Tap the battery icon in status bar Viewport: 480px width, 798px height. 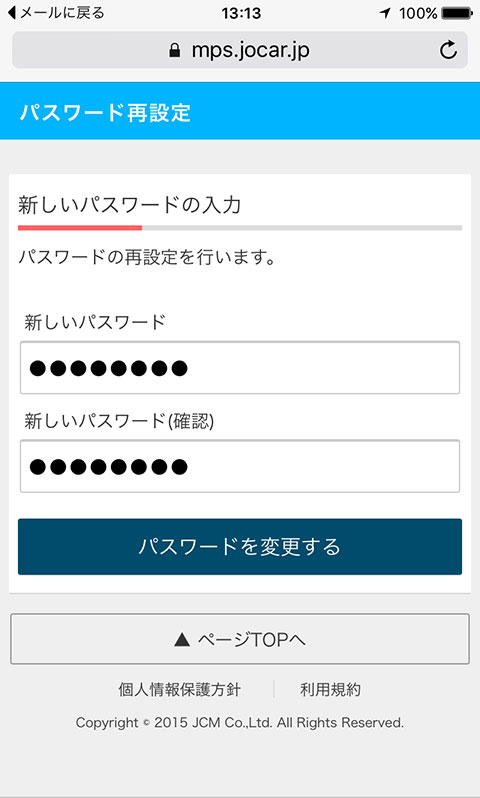point(458,14)
